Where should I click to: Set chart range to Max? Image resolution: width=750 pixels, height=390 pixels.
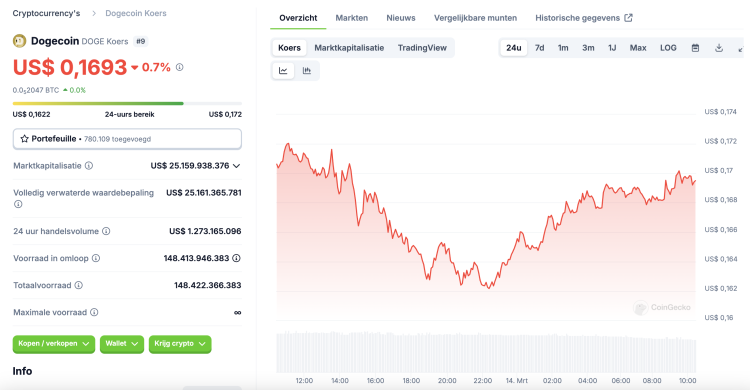coord(638,48)
